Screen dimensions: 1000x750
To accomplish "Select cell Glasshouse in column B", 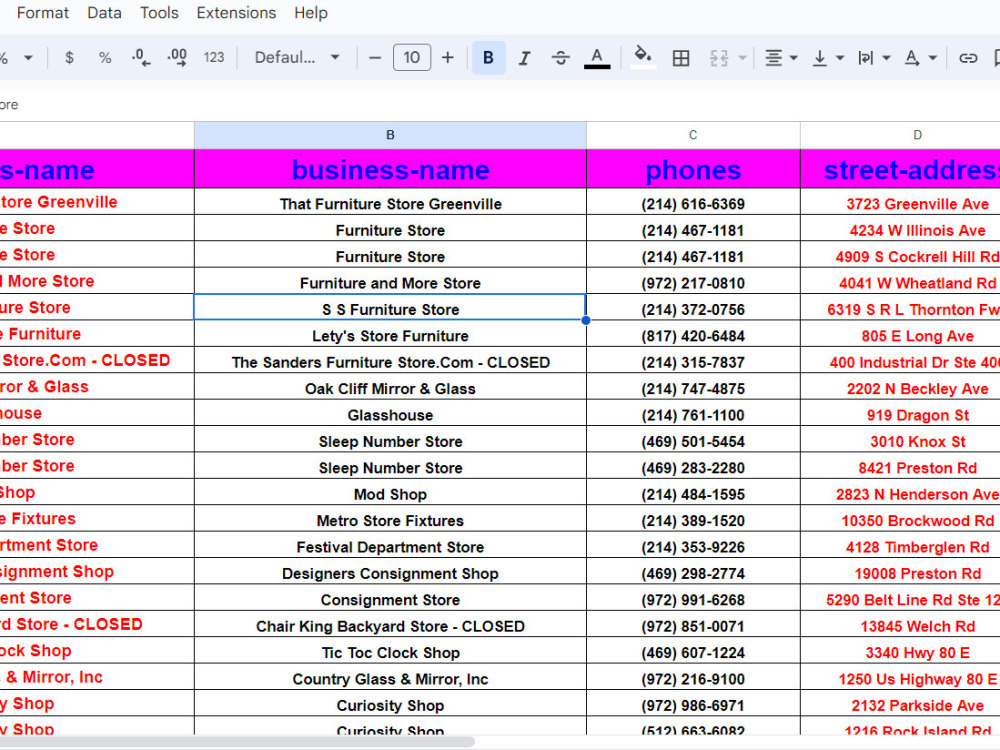I will [x=390, y=415].
